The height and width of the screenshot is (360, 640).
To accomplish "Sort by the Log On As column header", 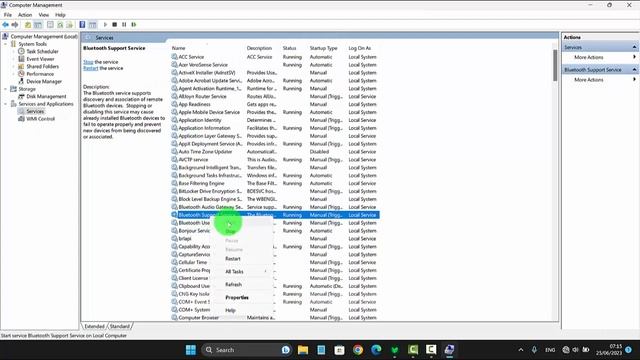I will pyautogui.click(x=360, y=48).
